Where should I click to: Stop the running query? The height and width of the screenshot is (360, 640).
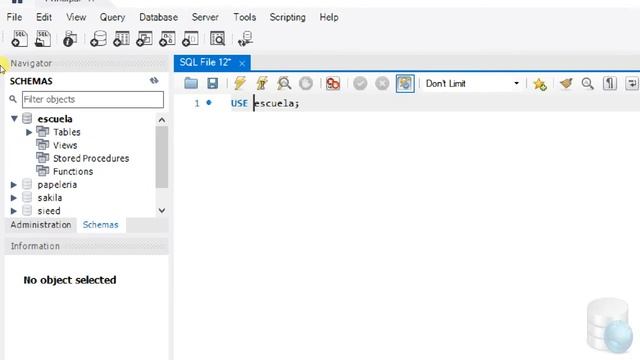(x=306, y=84)
